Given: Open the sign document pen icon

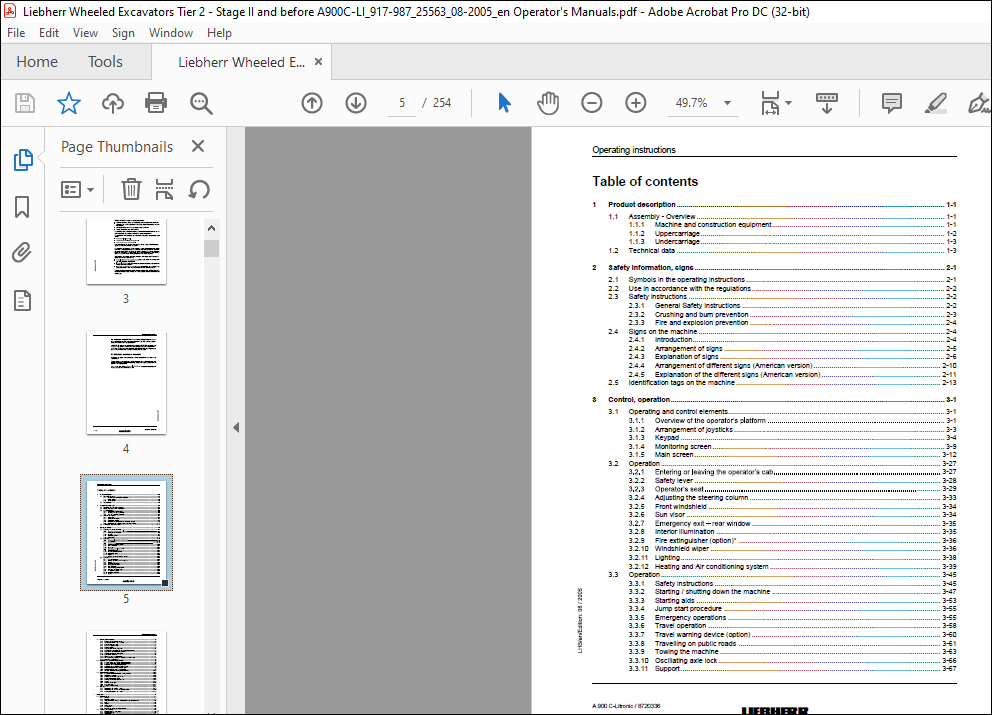Looking at the screenshot, I should tap(979, 103).
